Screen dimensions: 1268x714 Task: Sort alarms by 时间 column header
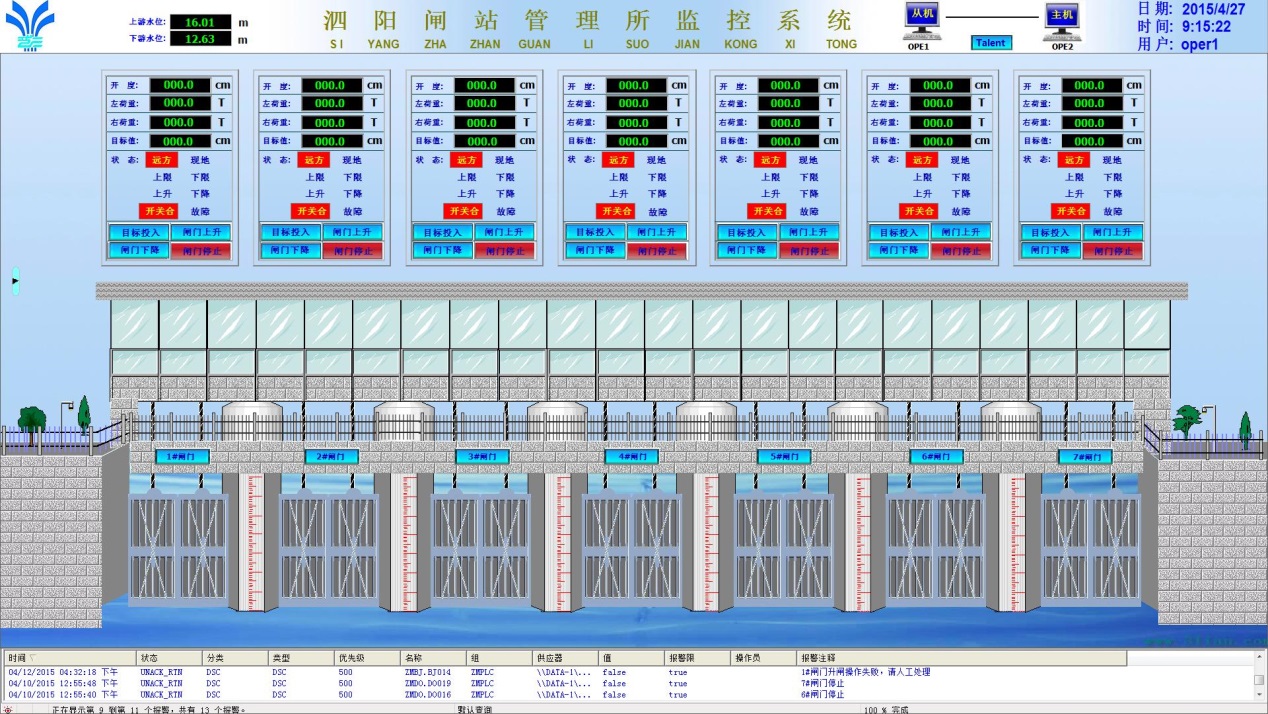[x=70, y=658]
